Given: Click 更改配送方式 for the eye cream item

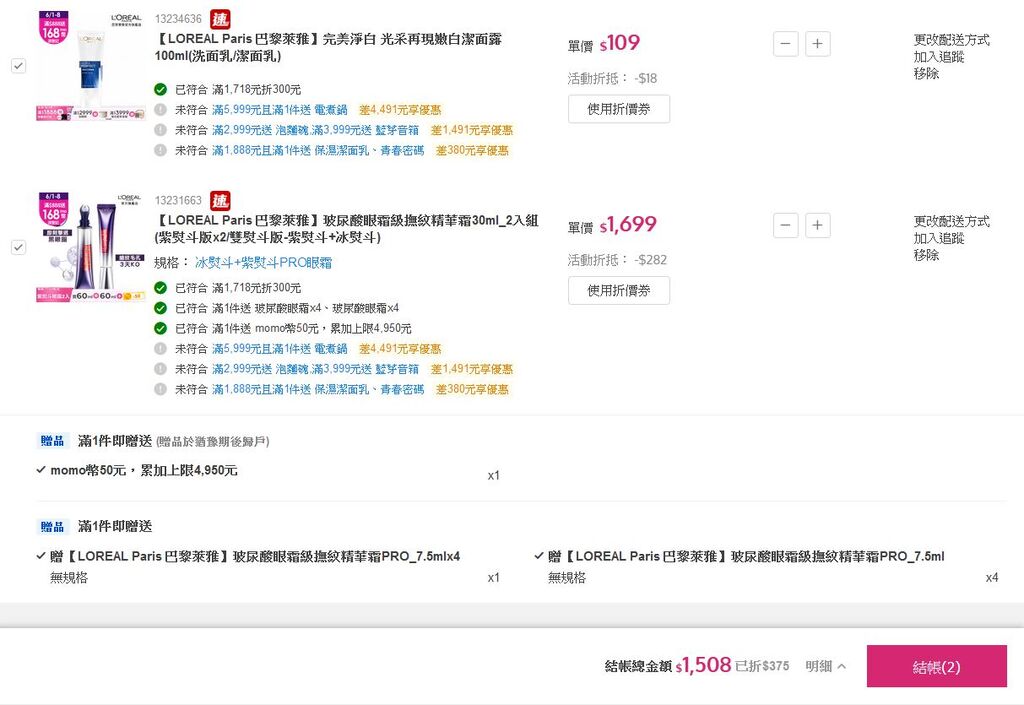Looking at the screenshot, I should (952, 221).
